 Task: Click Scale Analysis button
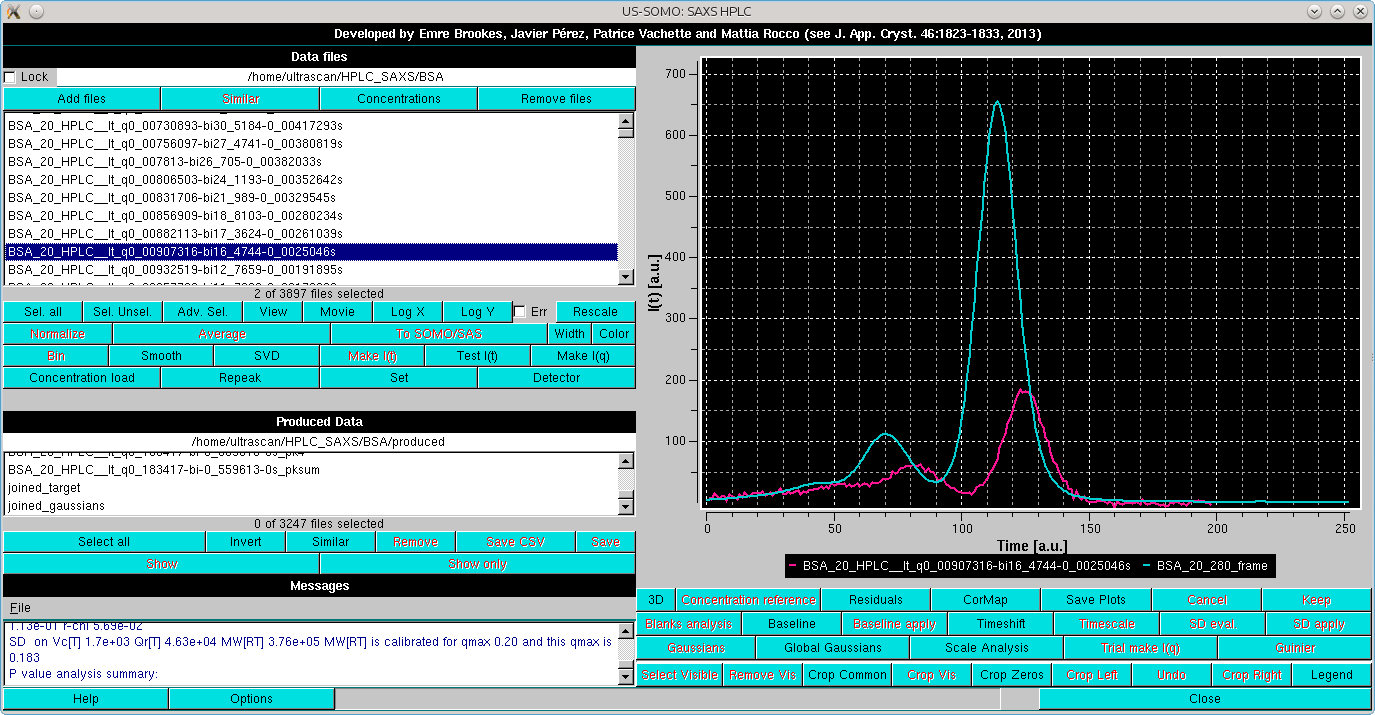coord(987,648)
